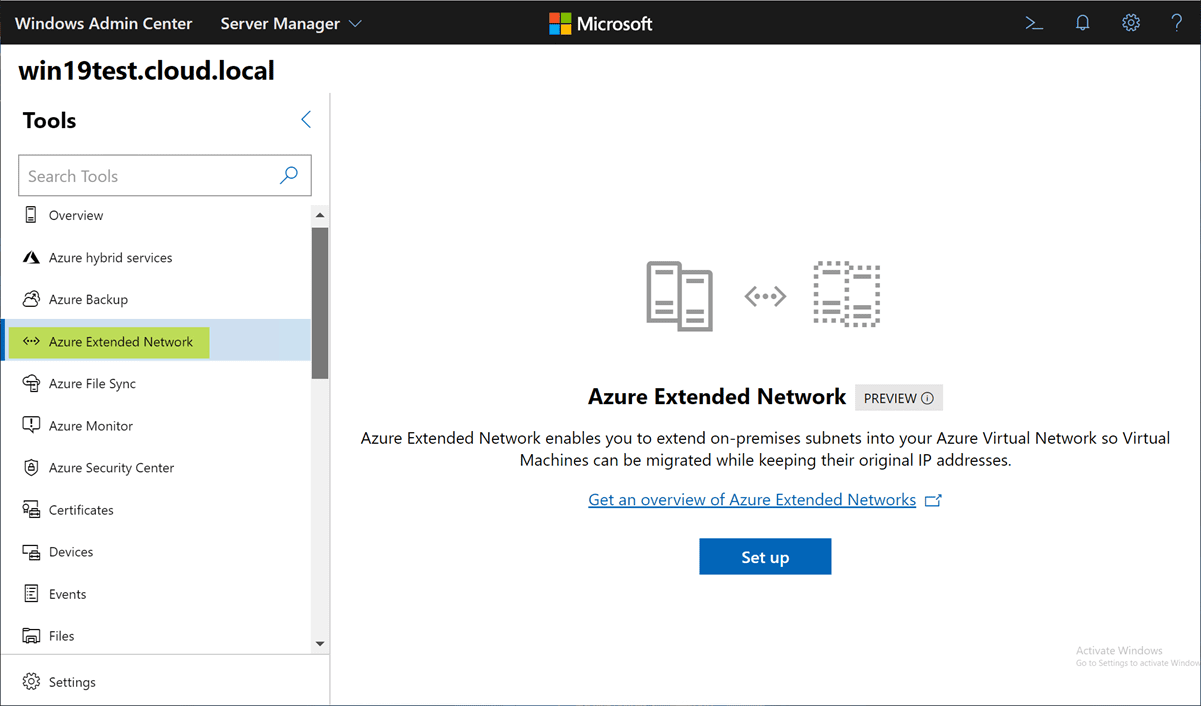This screenshot has height=706, width=1201.
Task: Click the Microsoft logo
Action: (601, 23)
